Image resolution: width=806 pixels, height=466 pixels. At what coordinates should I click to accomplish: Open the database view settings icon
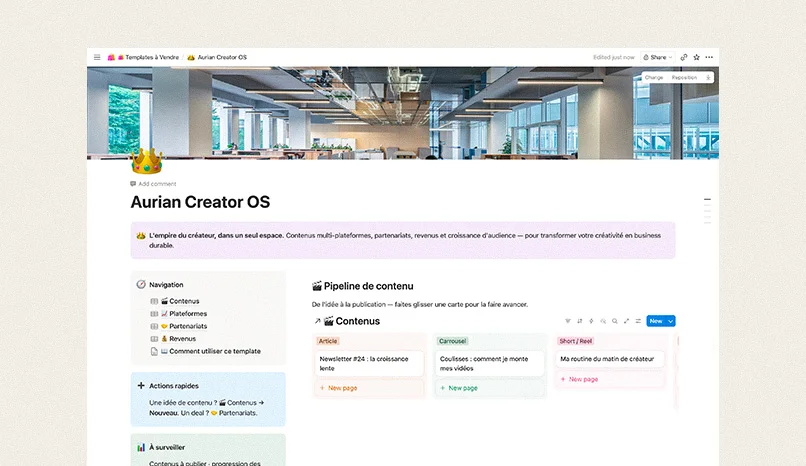point(638,321)
